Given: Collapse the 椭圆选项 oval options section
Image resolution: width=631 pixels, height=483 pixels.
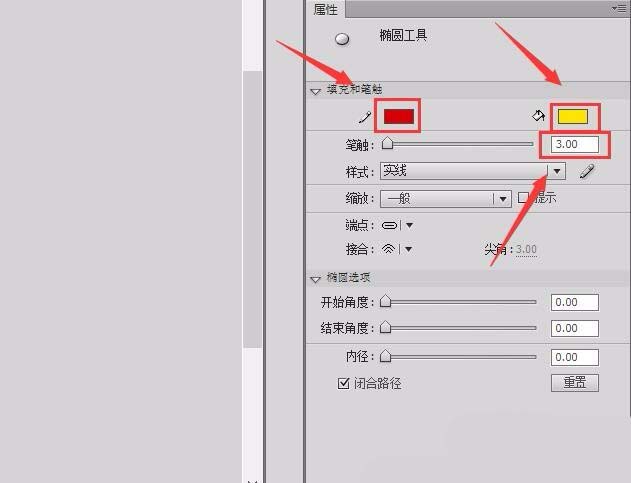Looking at the screenshot, I should (316, 279).
